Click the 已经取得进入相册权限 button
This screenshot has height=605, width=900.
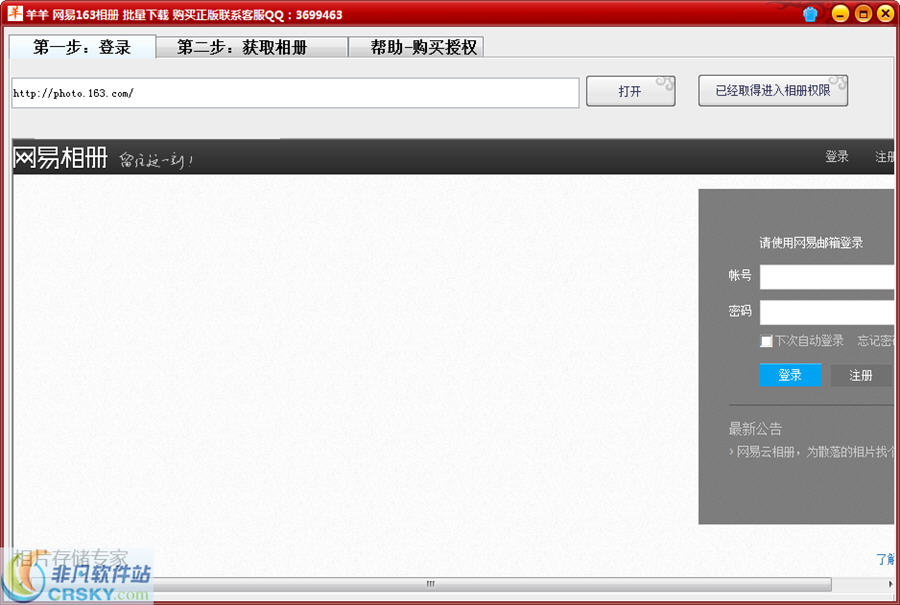773,91
